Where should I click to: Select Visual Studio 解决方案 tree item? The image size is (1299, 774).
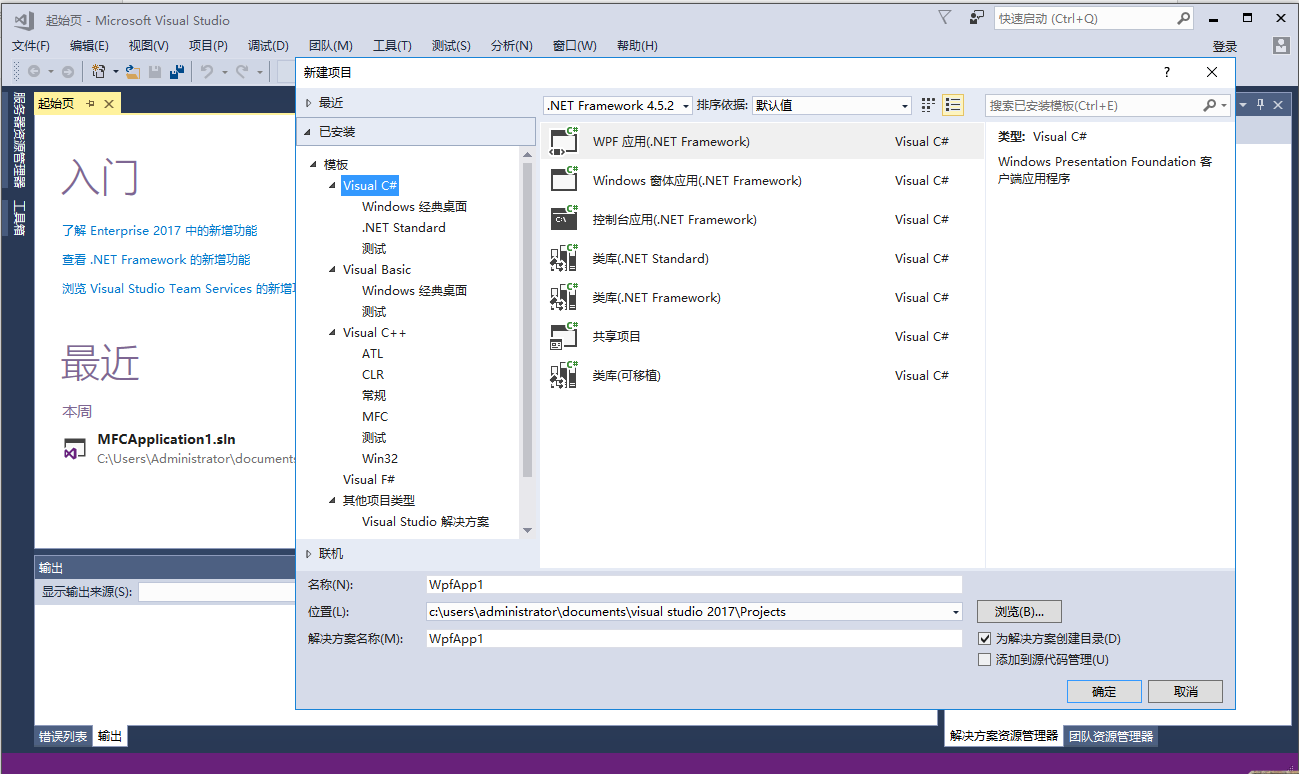426,522
